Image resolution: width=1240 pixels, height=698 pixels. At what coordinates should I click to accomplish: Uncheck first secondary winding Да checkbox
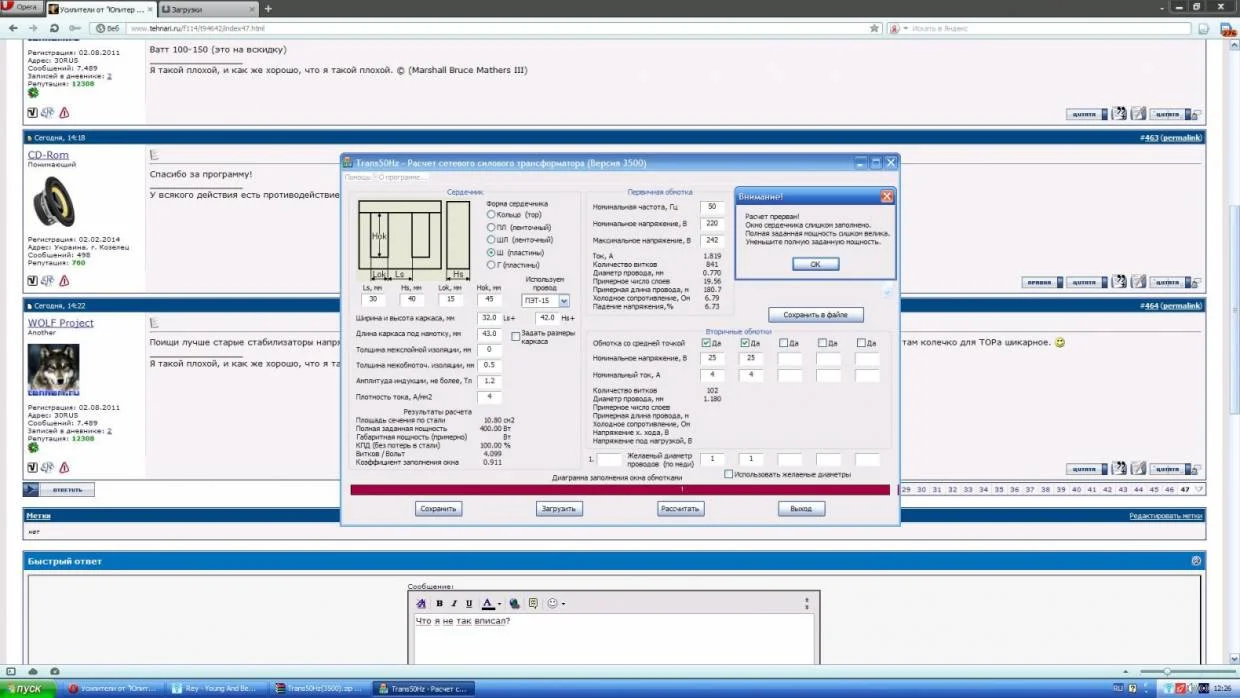tap(706, 343)
